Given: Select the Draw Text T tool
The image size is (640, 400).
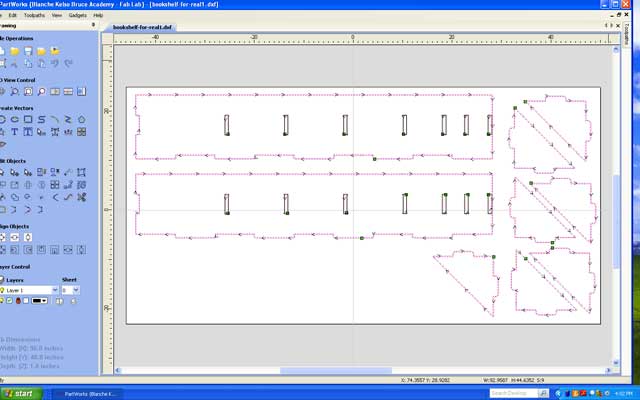Looking at the screenshot, I should pyautogui.click(x=15, y=131).
